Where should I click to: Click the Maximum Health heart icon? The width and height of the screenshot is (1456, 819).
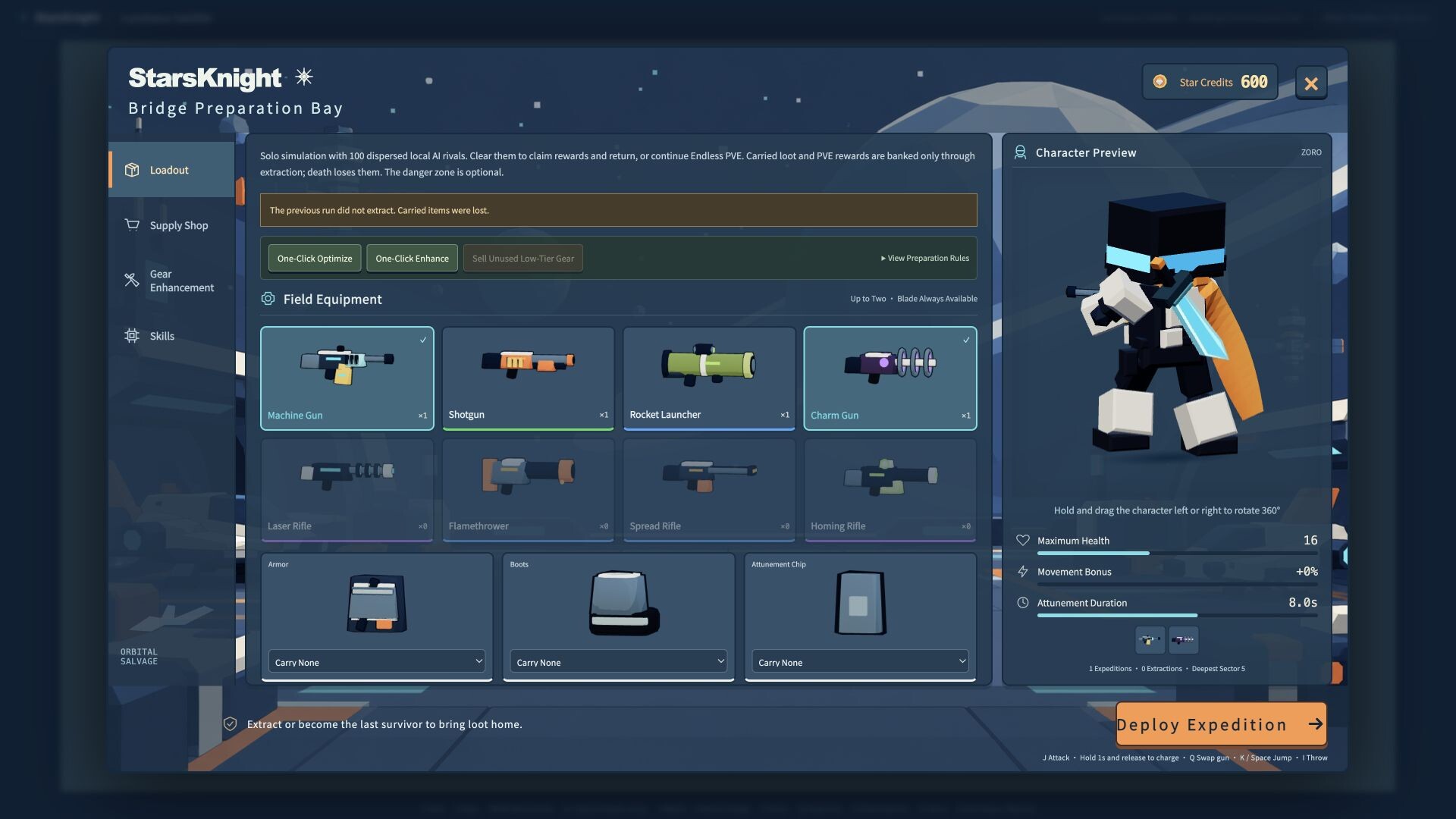pos(1022,541)
